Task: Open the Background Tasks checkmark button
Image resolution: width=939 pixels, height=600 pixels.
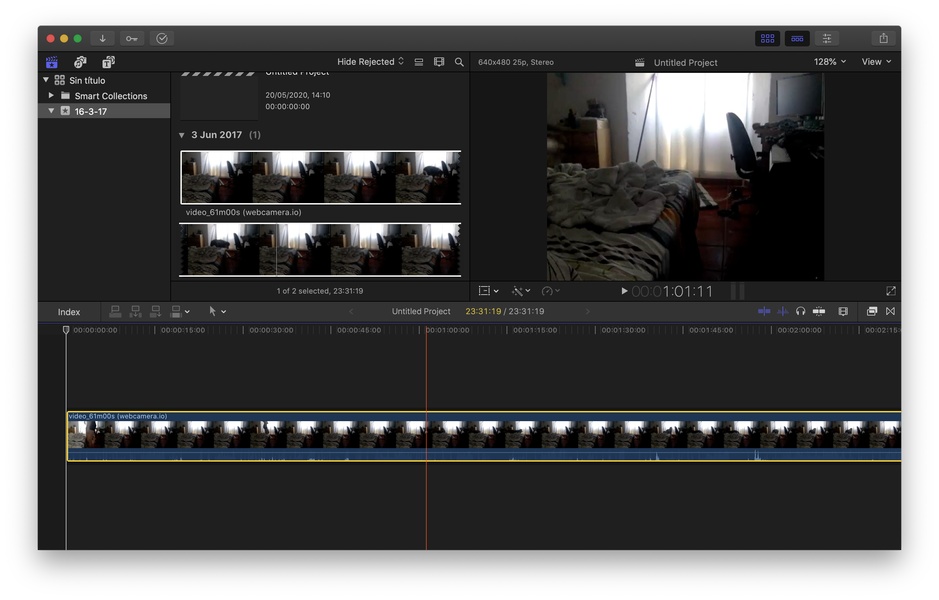Action: (162, 38)
